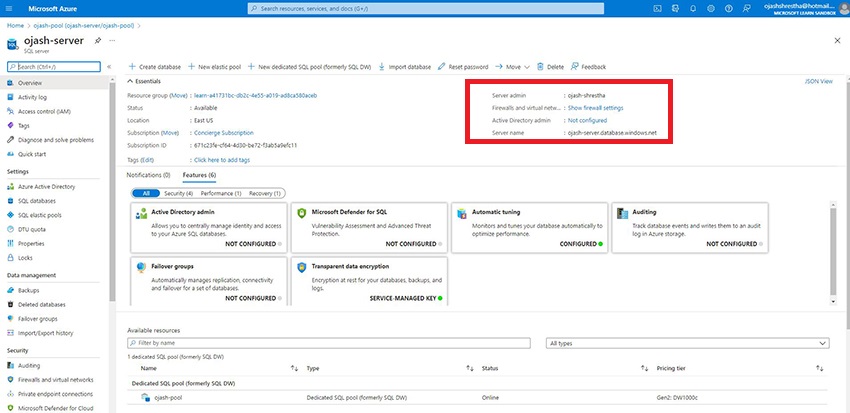The height and width of the screenshot is (413, 850).
Task: Open Private endpoint connections
Action: [x=54, y=394]
